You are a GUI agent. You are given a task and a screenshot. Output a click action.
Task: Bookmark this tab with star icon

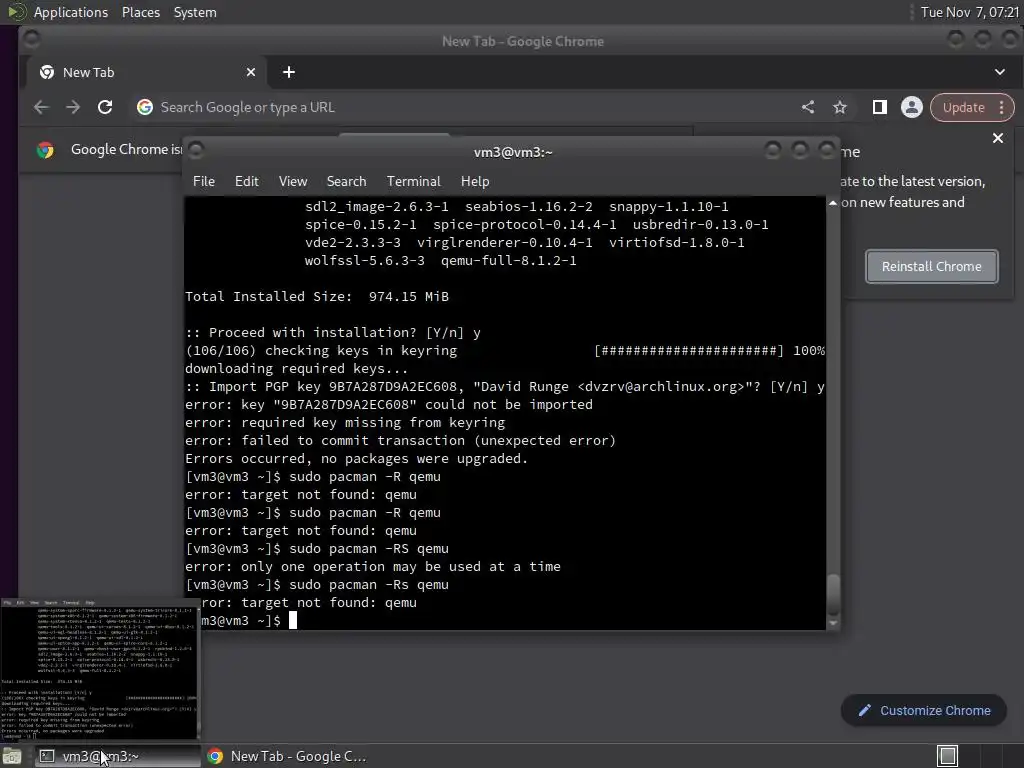pos(840,107)
